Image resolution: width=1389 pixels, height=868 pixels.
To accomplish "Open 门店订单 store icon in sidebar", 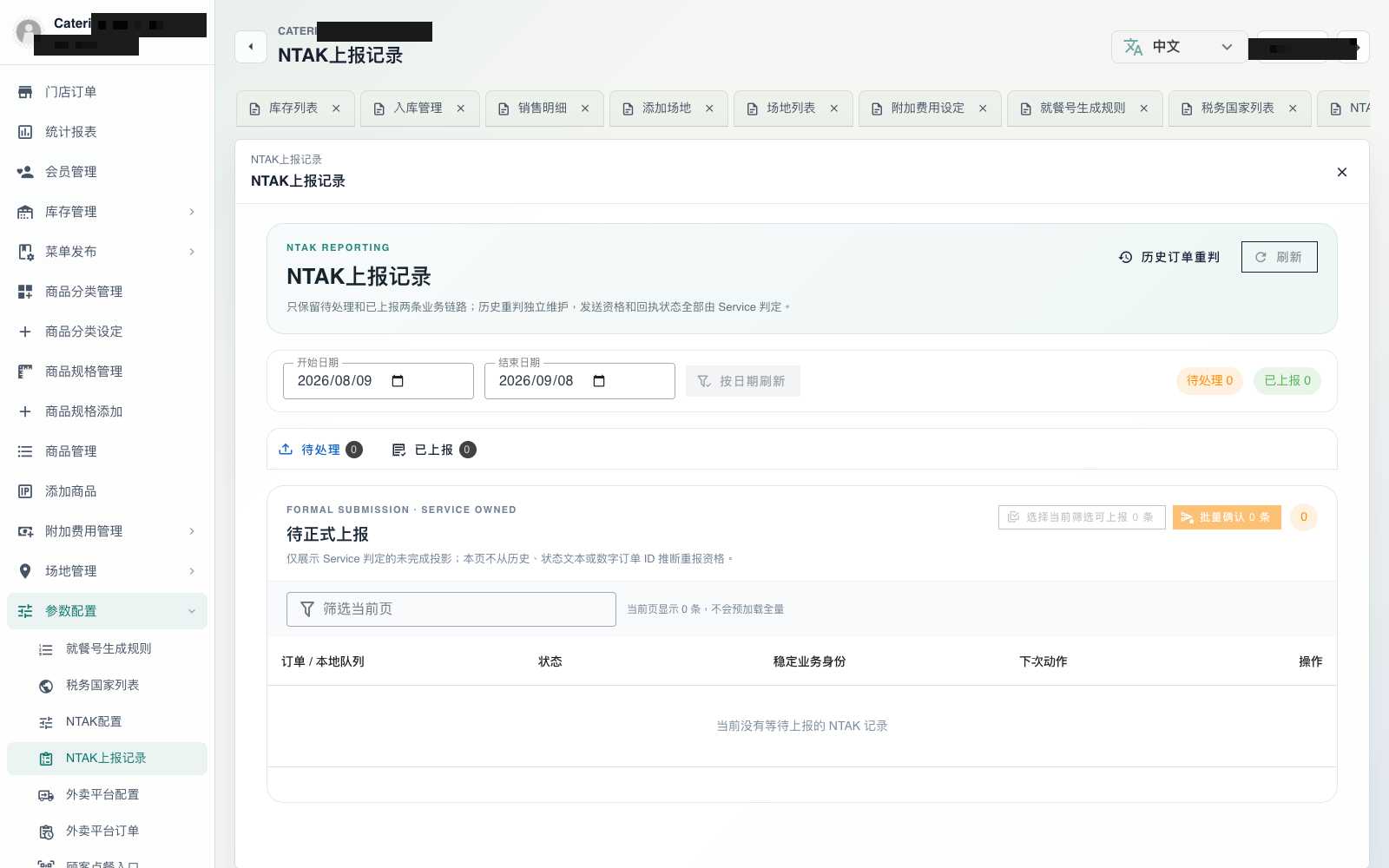I will pos(25,92).
